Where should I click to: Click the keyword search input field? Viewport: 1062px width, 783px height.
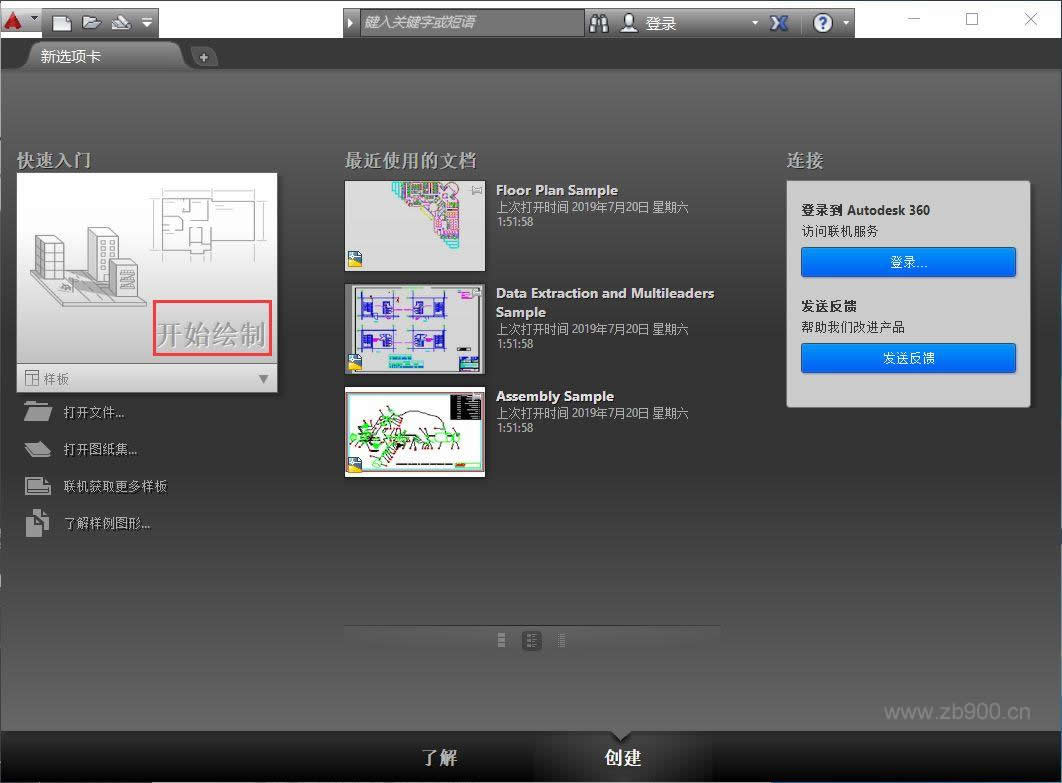[x=470, y=22]
